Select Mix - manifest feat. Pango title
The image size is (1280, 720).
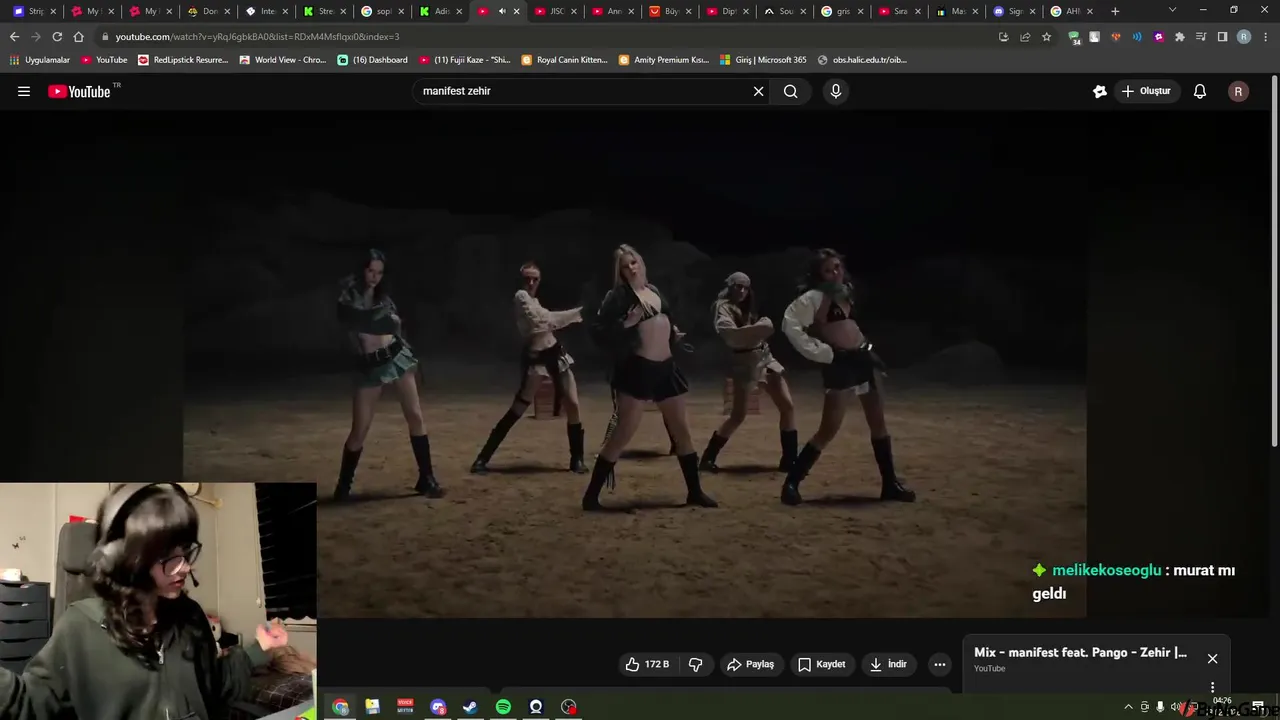point(1080,652)
